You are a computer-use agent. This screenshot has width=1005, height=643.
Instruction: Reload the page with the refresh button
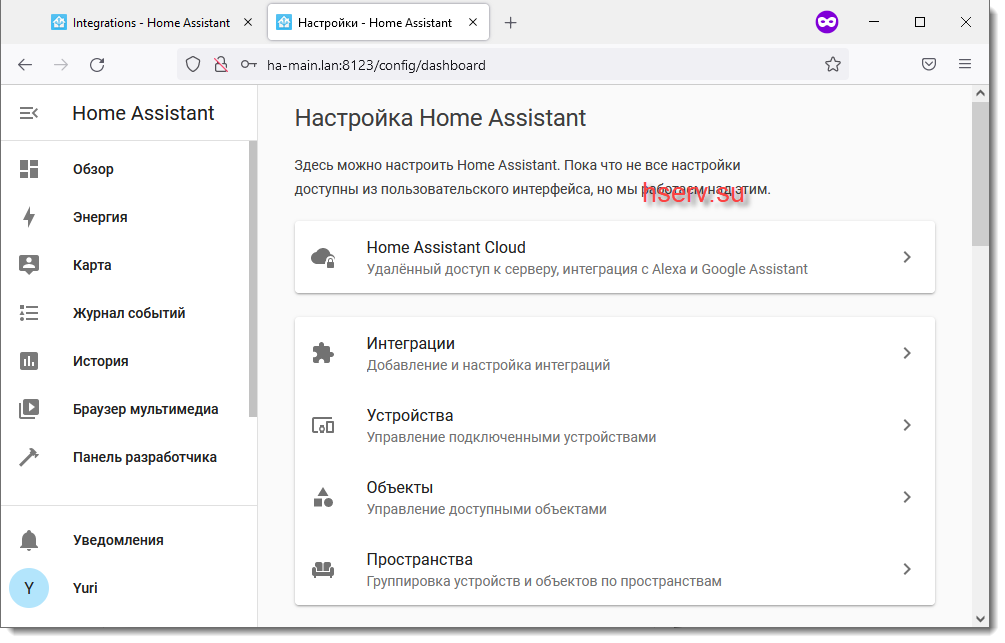[x=97, y=65]
